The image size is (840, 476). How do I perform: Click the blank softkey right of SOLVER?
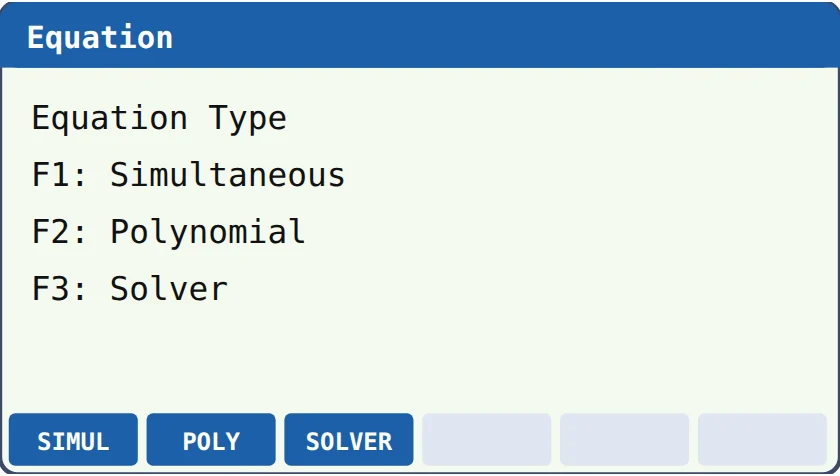[486, 440]
